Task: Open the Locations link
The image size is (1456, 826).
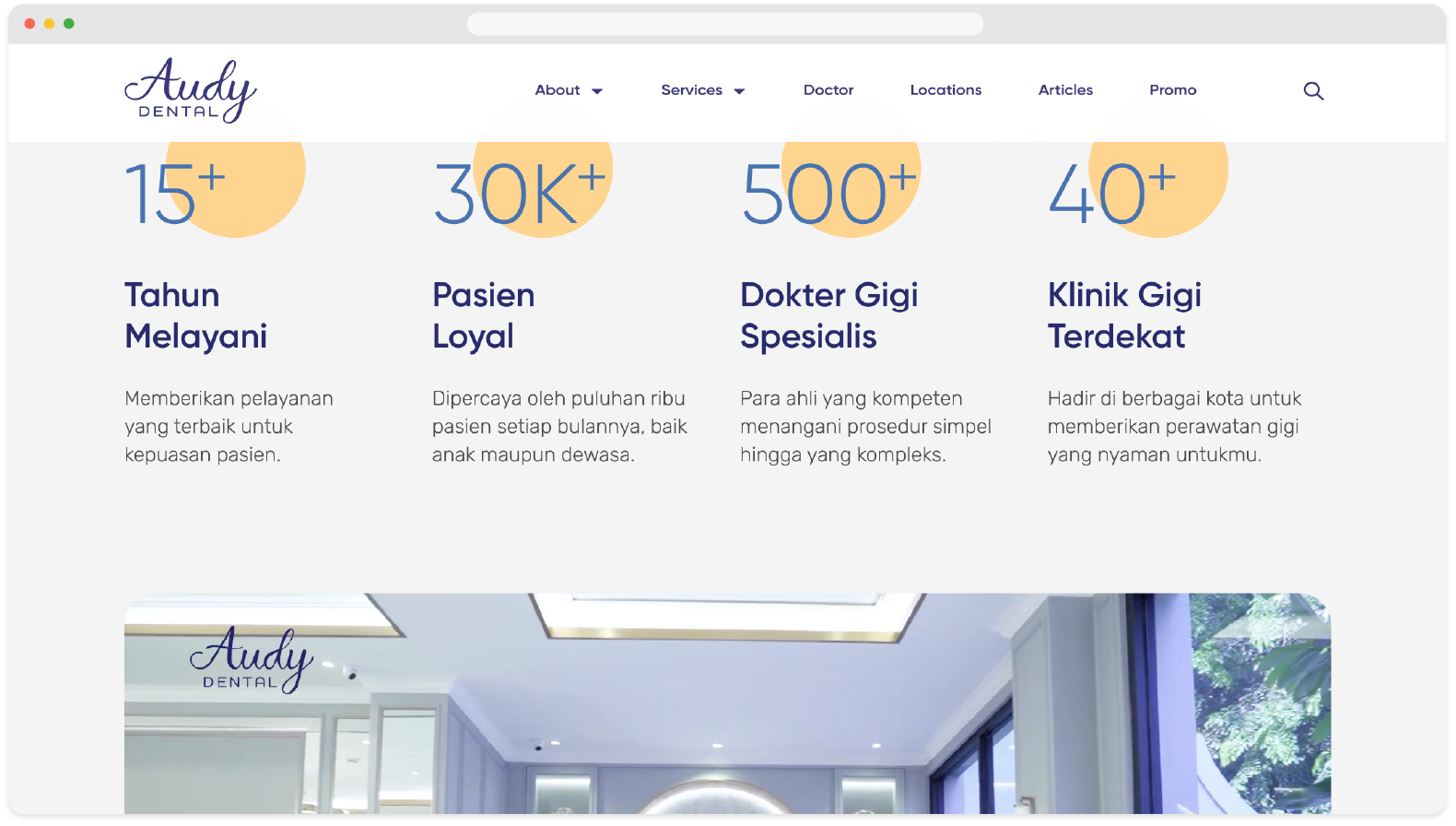Action: (945, 90)
